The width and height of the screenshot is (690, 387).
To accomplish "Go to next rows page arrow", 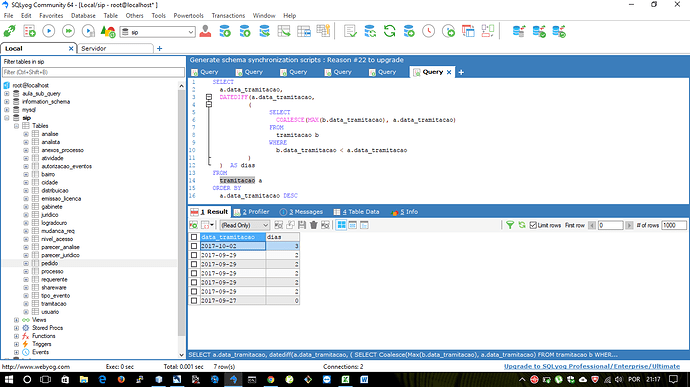I will pyautogui.click(x=629, y=225).
